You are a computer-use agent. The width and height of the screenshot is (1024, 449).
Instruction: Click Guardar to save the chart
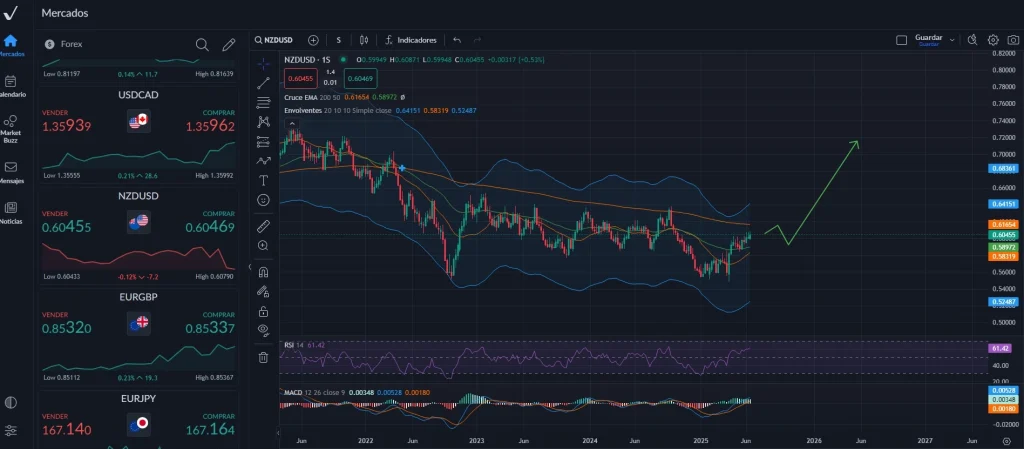click(929, 40)
